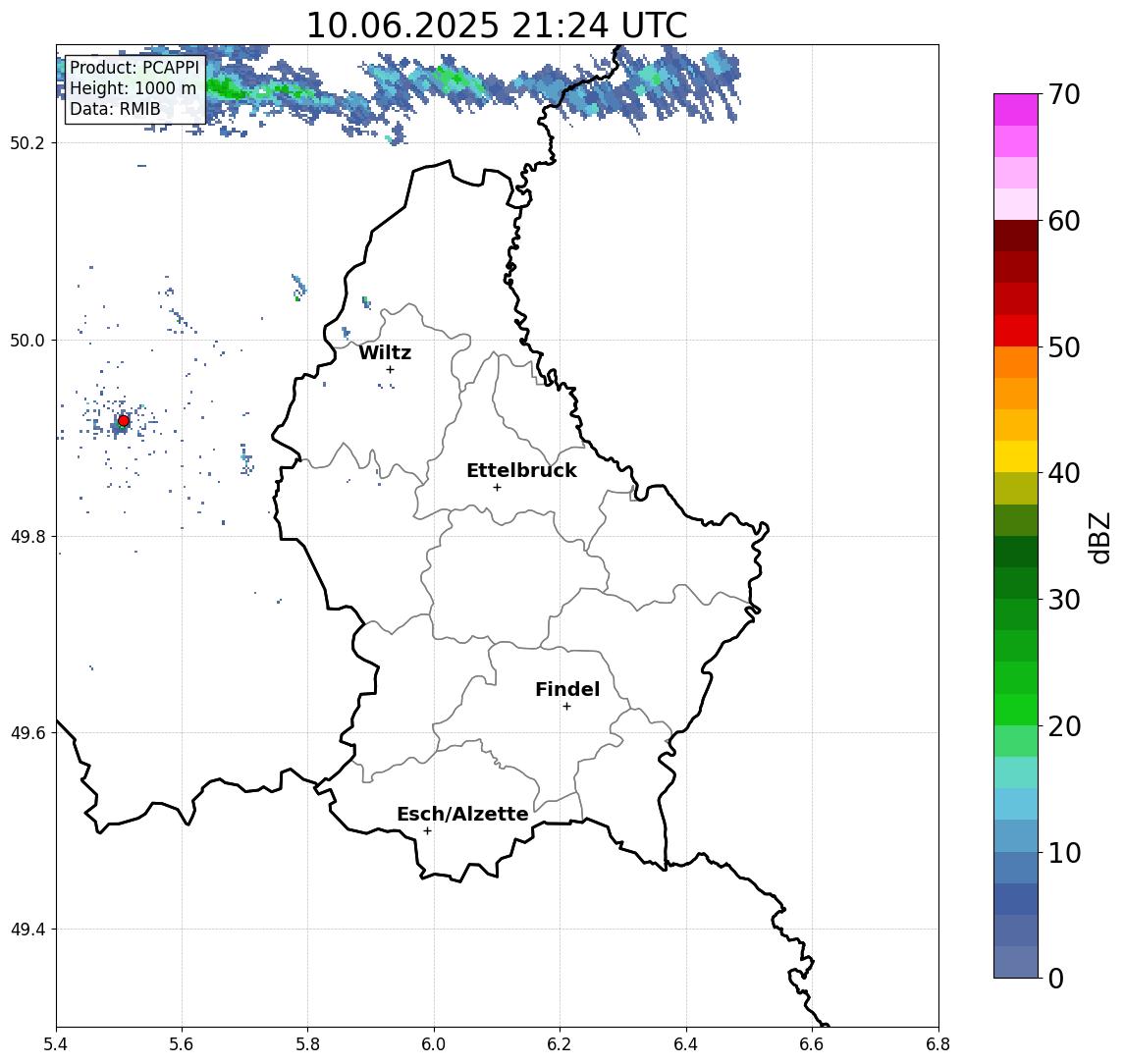Click the title '10.06.2025 21:24 UTC'
Viewport: 1124px width, 1064px height.
tap(497, 26)
